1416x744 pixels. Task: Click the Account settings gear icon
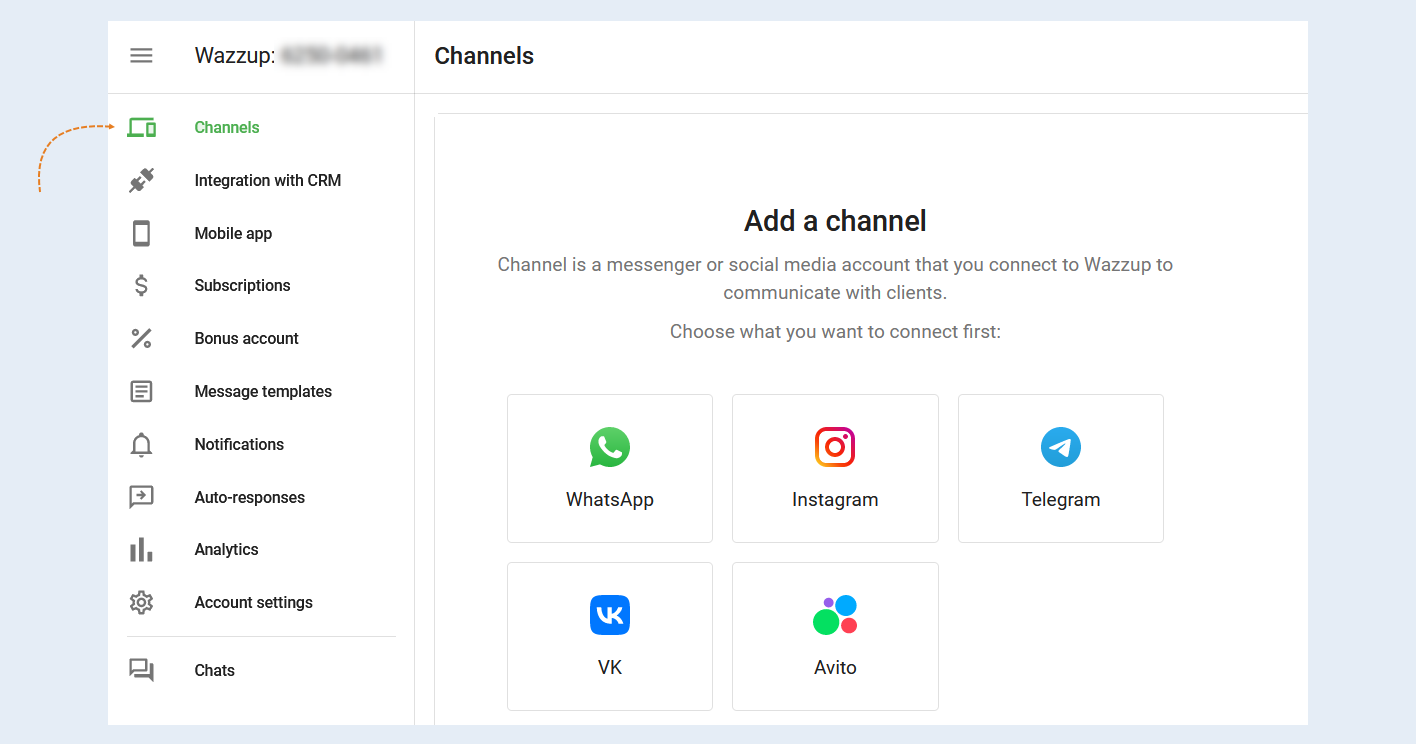pyautogui.click(x=141, y=603)
